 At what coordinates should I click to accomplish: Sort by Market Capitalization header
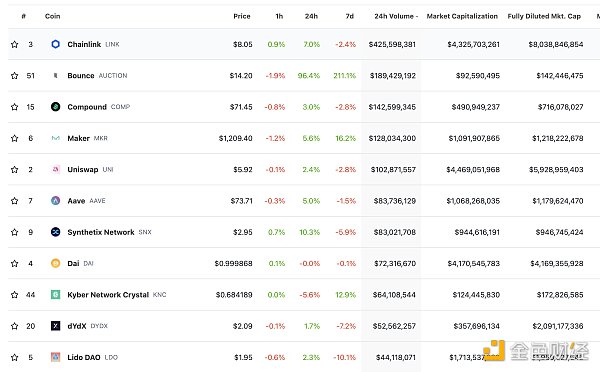point(462,16)
